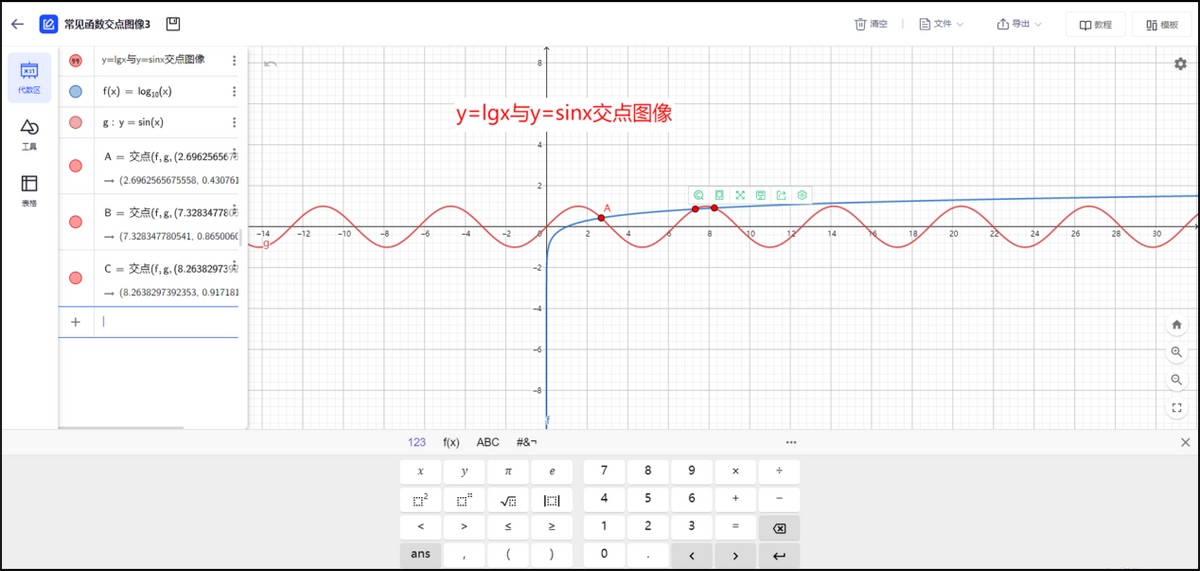Hide the f(x) = log₁₀(x) curve

76,92
